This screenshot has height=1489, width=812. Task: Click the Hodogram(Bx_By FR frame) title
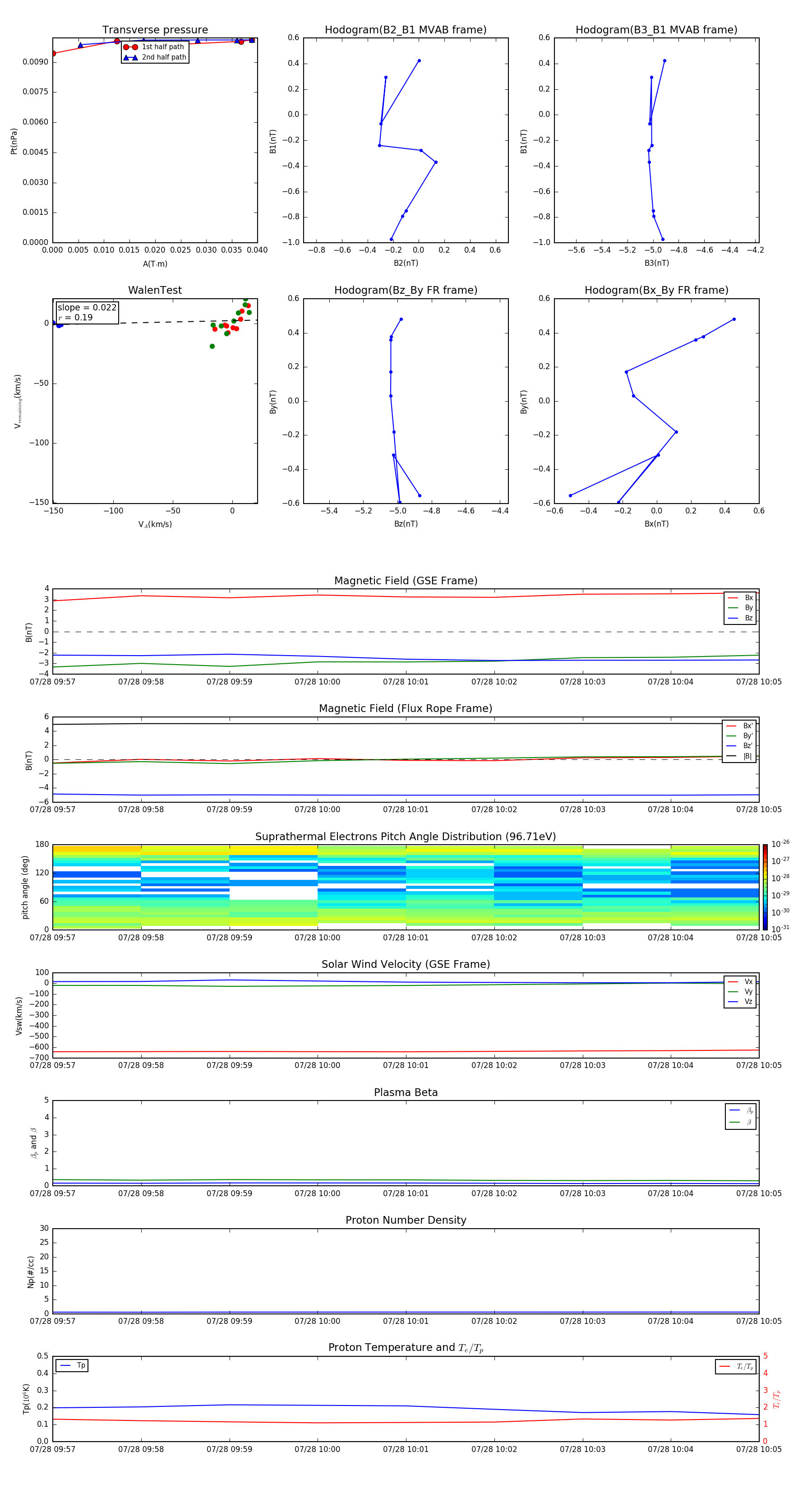tap(656, 290)
